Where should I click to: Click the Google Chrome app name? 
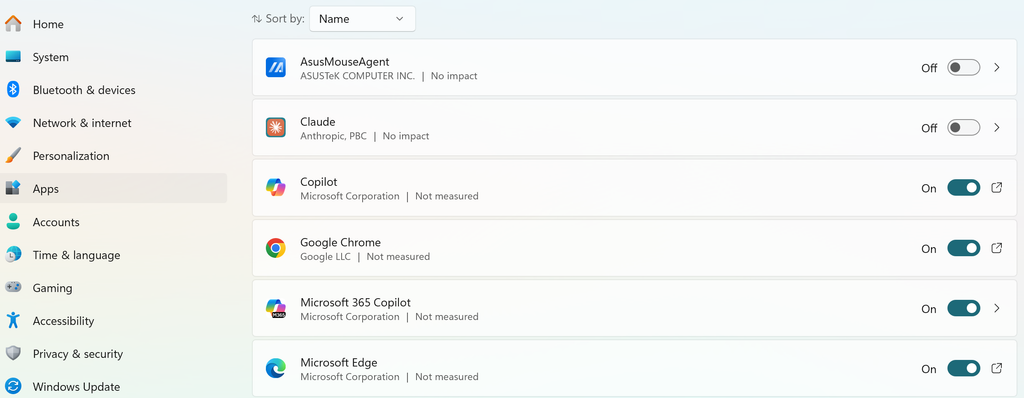[x=340, y=242]
